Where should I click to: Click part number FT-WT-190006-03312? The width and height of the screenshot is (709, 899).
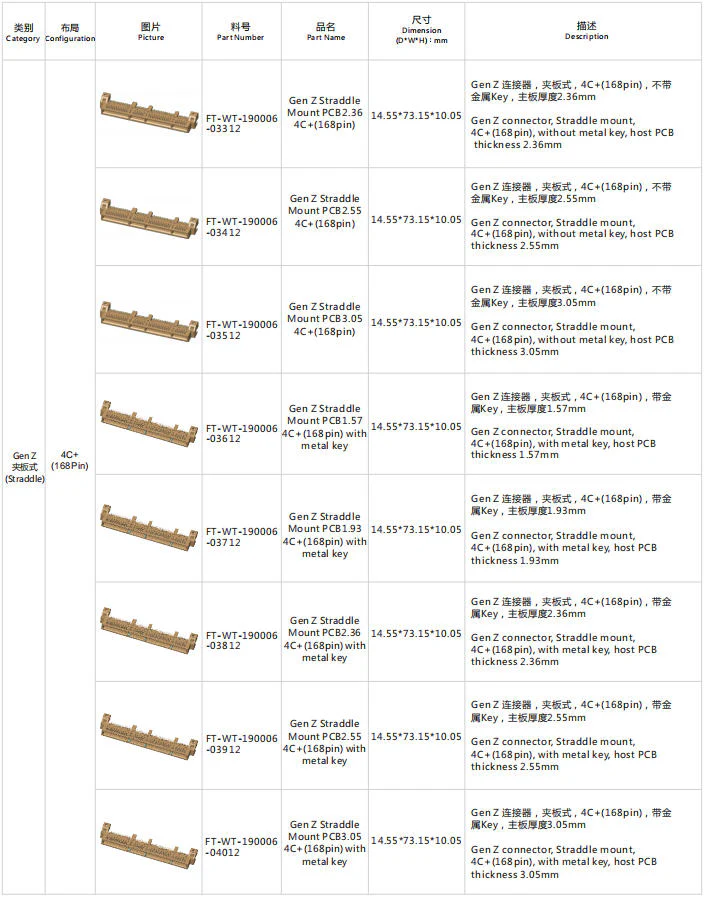pyautogui.click(x=241, y=123)
